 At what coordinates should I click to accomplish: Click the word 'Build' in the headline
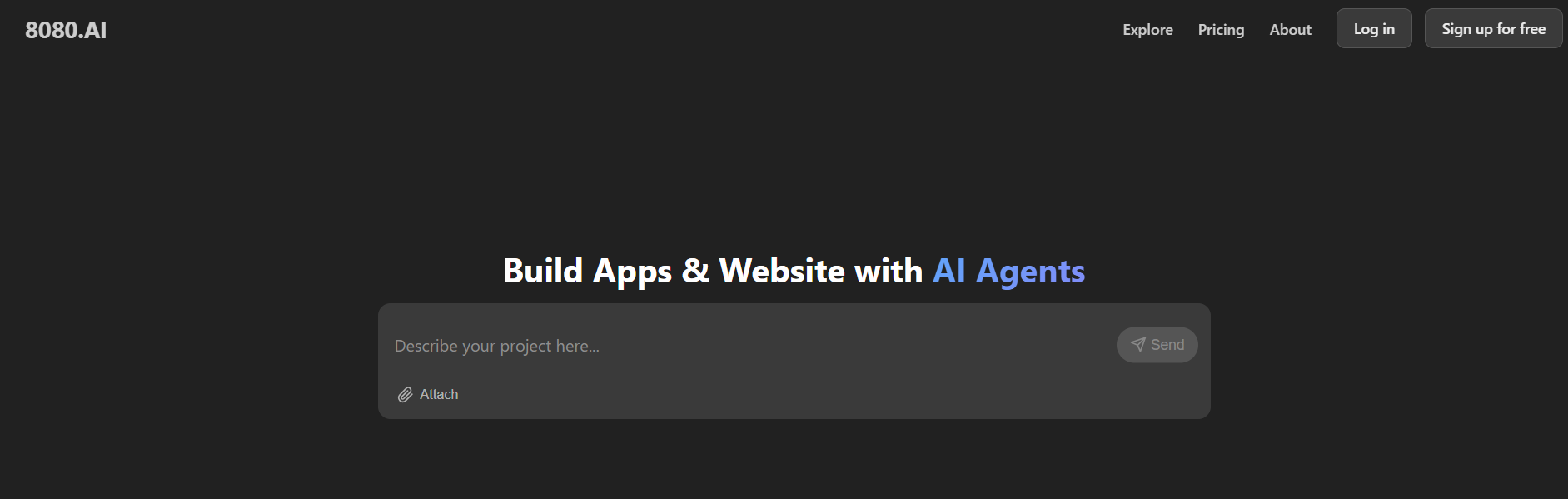(543, 272)
